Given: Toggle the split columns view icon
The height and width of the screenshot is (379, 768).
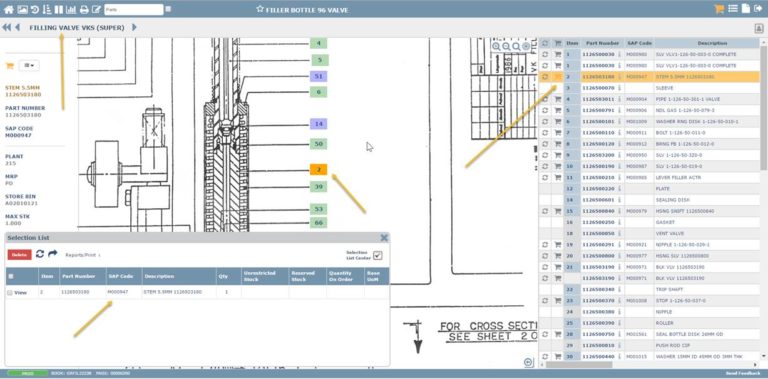Looking at the screenshot, I should (x=59, y=9).
